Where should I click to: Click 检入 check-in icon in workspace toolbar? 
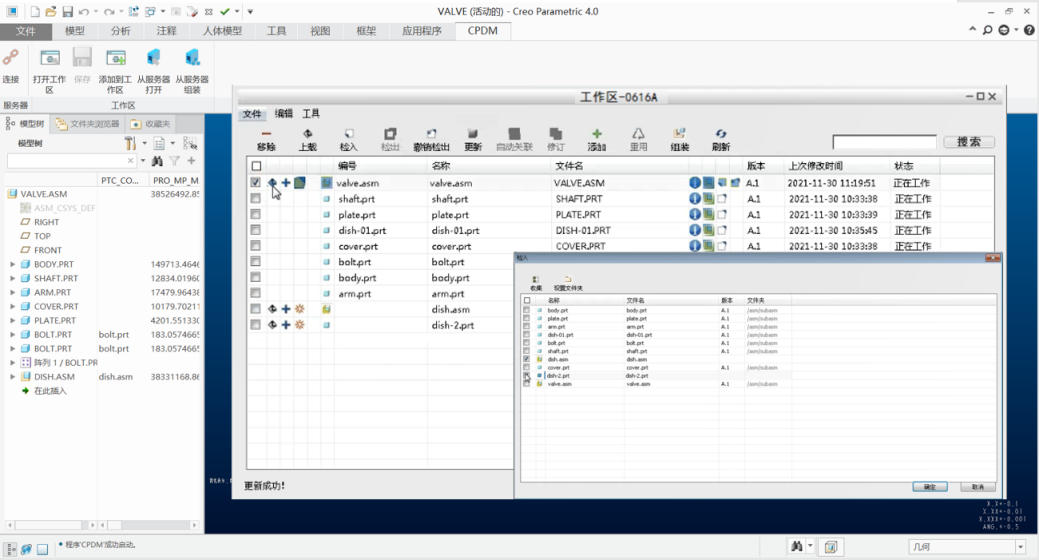(349, 134)
